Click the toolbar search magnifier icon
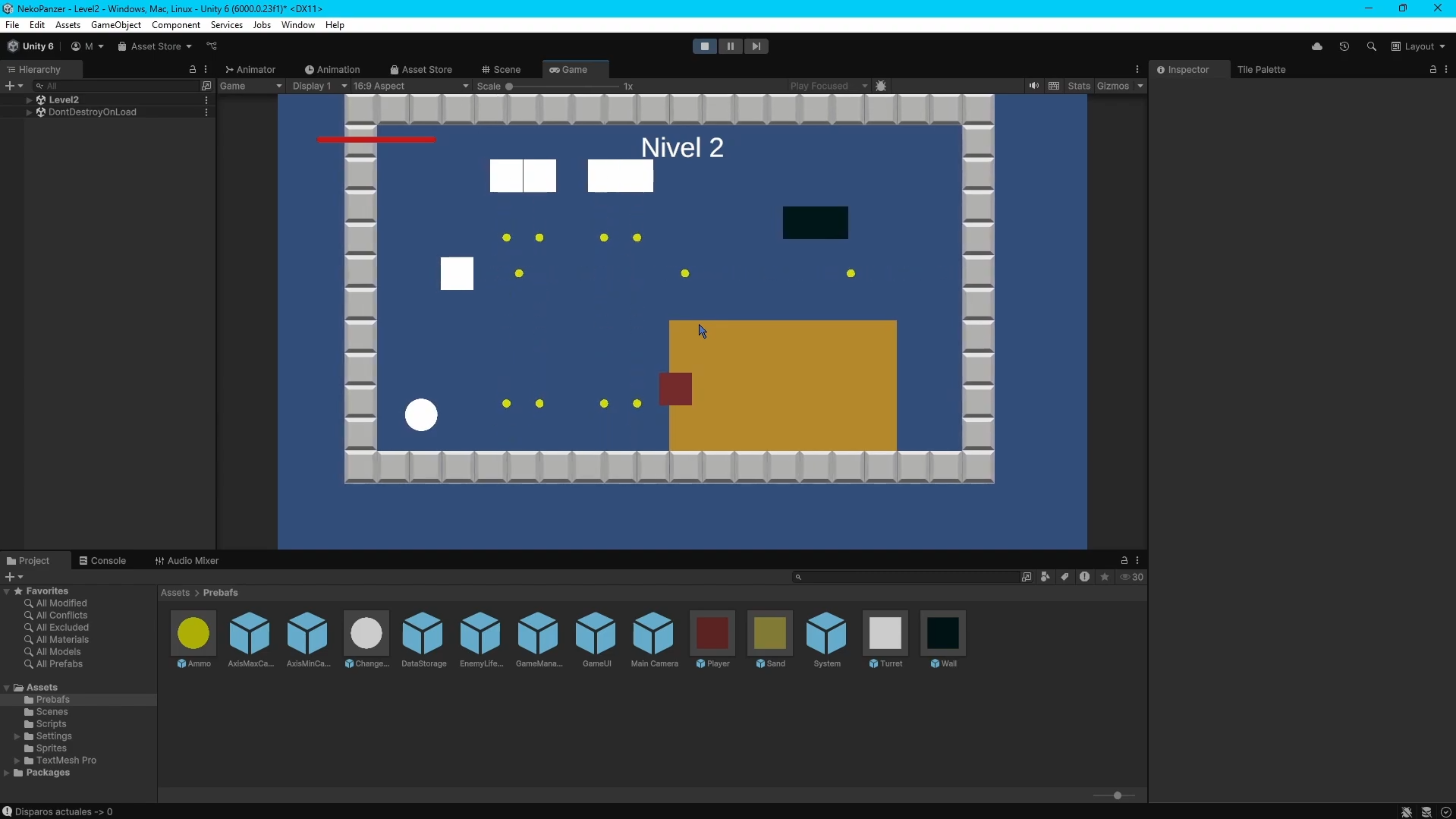This screenshot has height=819, width=1456. click(1371, 46)
